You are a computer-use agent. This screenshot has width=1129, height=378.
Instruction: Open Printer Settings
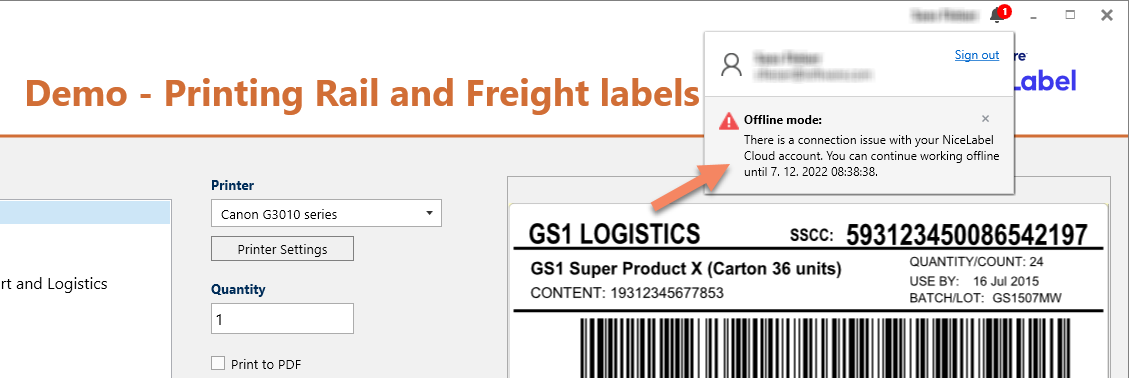pyautogui.click(x=282, y=249)
